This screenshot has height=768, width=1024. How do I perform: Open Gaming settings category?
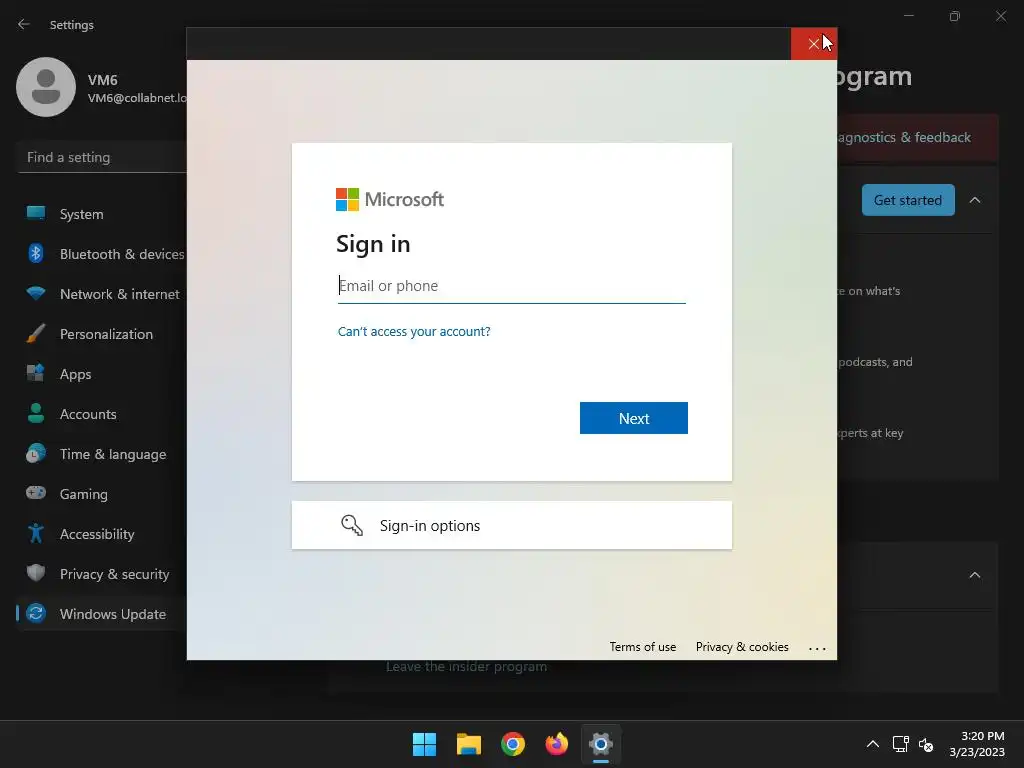tap(101, 494)
